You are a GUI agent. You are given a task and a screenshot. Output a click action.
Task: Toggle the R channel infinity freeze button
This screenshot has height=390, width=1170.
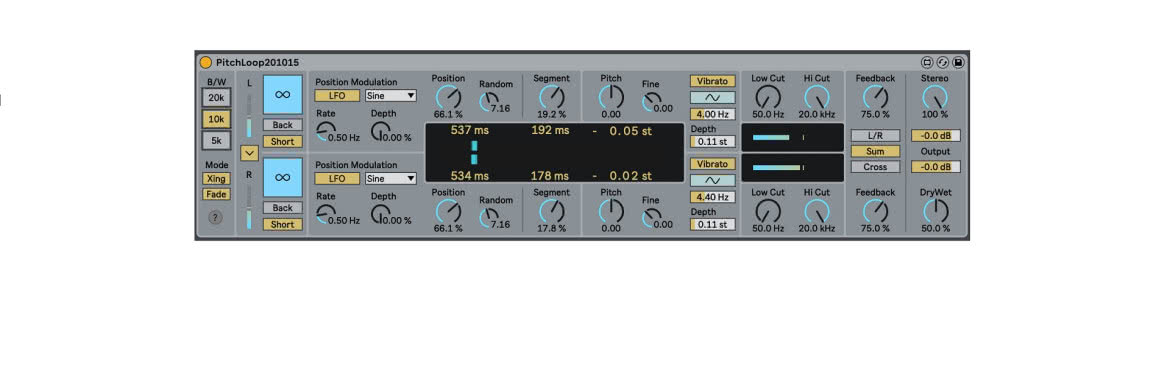pos(283,177)
